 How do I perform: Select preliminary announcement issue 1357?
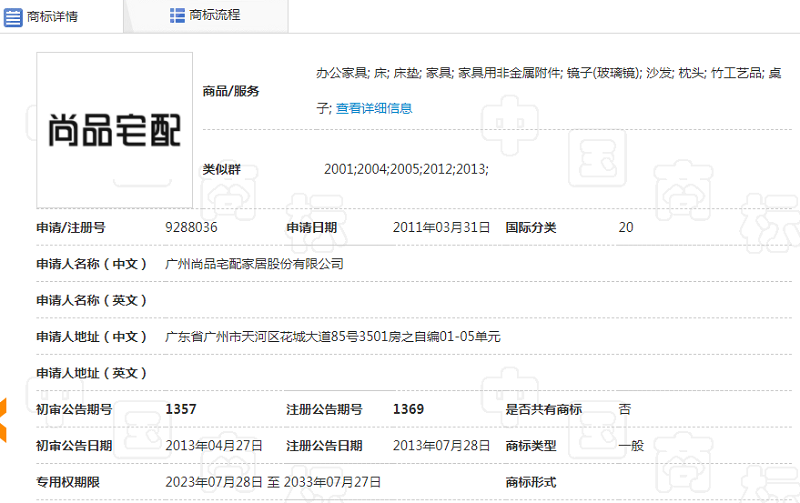click(181, 409)
